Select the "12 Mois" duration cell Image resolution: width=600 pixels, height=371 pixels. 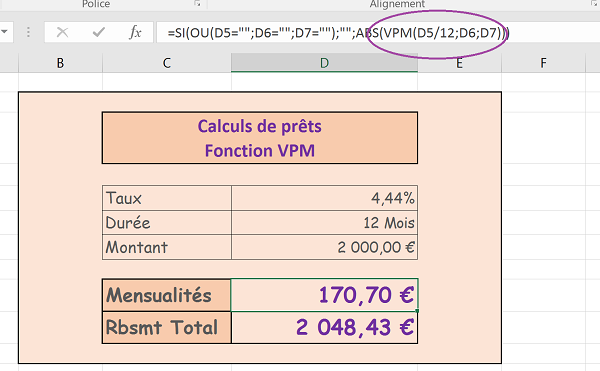click(324, 223)
